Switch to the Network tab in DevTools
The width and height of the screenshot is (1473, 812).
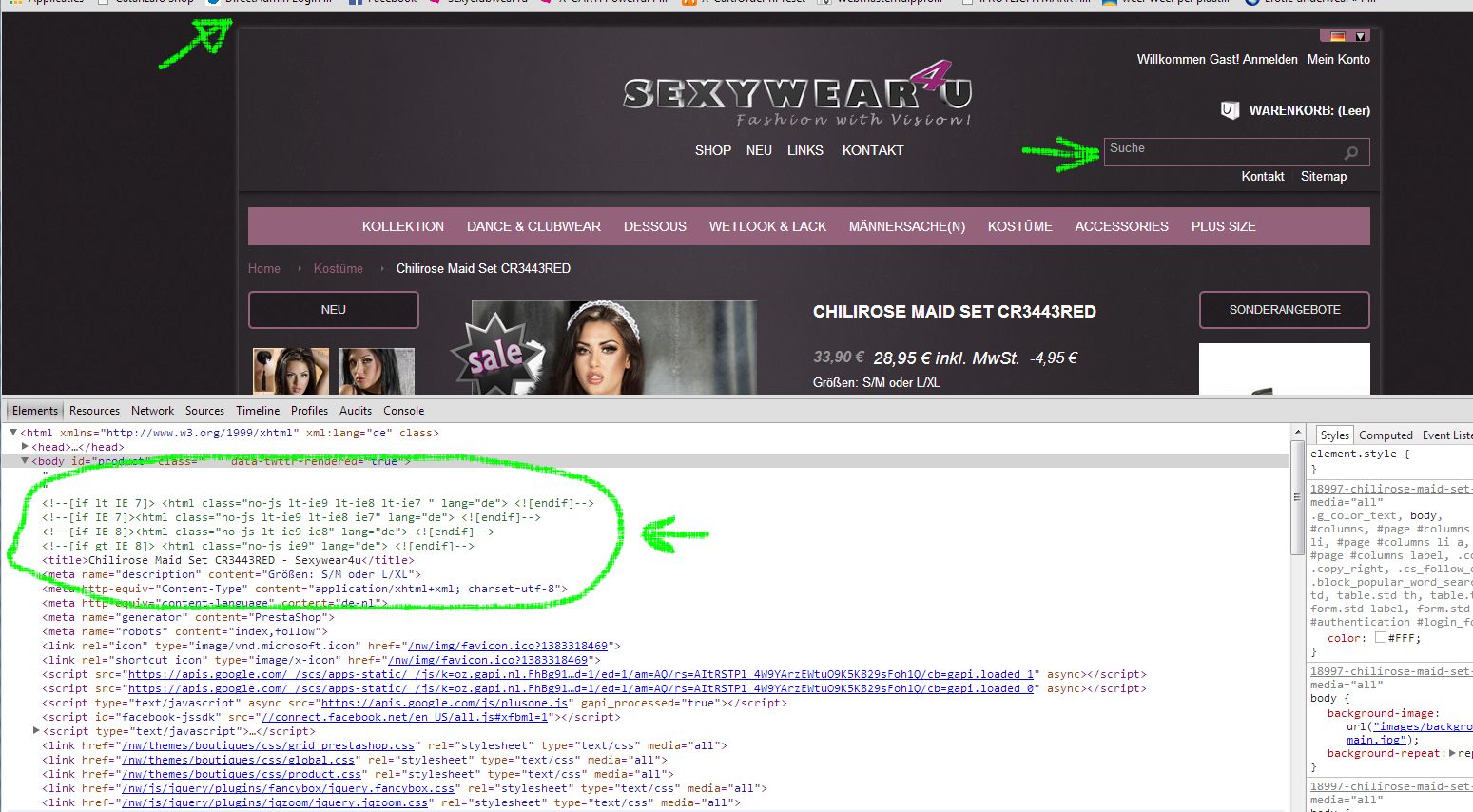click(x=153, y=411)
